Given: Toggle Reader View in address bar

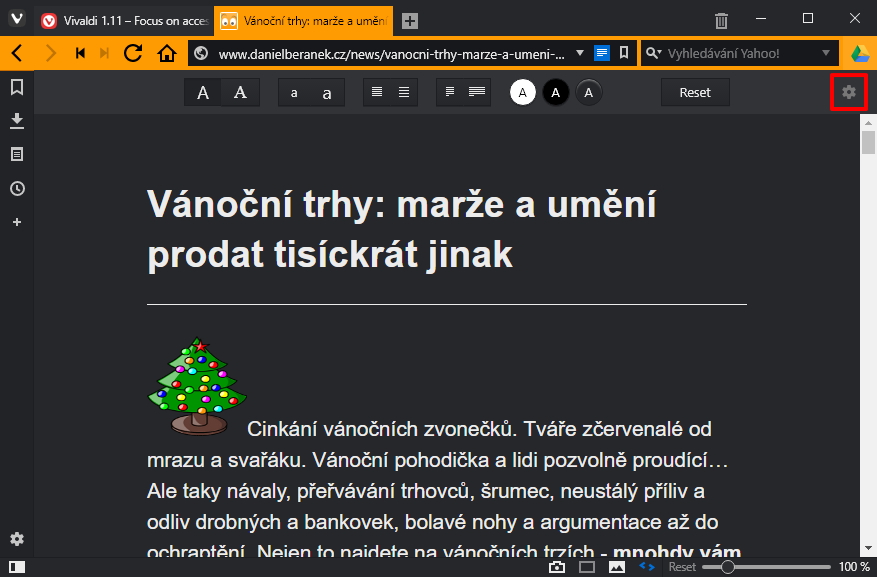Looking at the screenshot, I should tap(602, 53).
